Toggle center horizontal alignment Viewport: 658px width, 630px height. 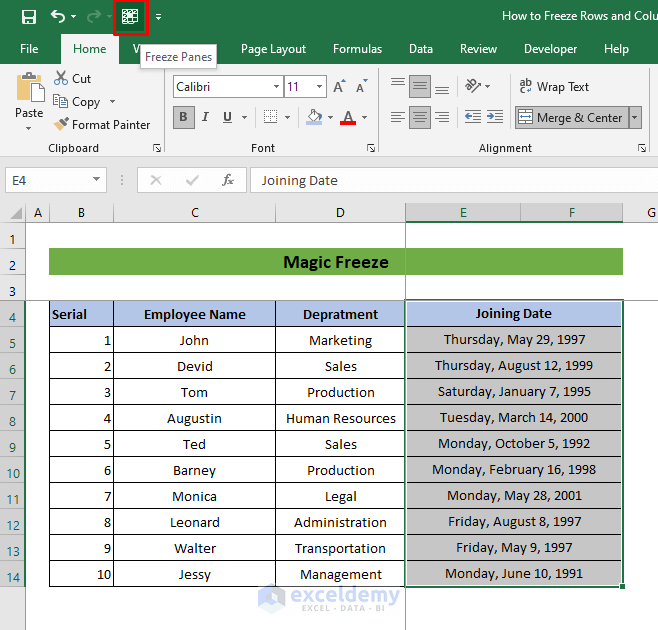coord(421,118)
